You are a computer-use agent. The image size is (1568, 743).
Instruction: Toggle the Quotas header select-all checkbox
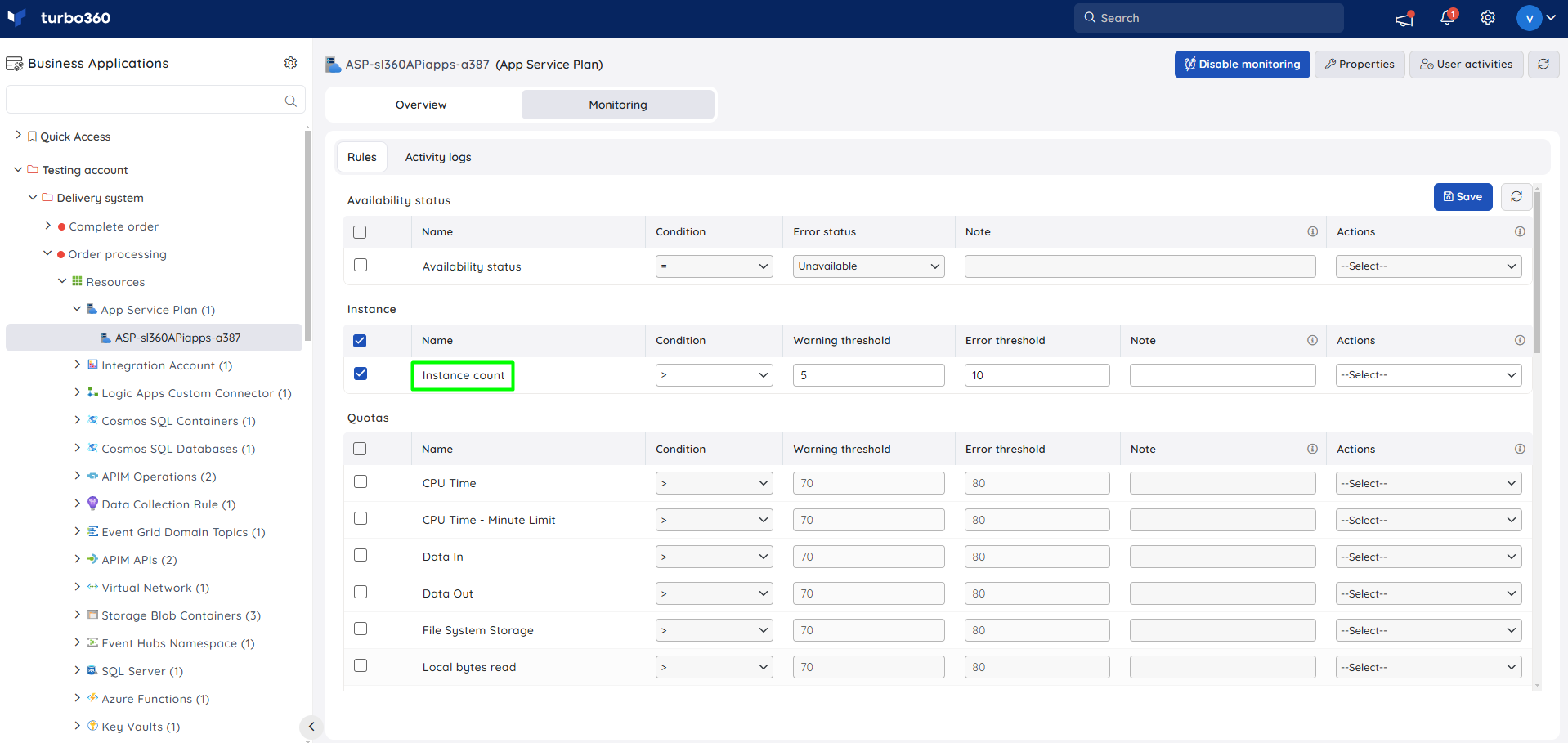click(360, 450)
